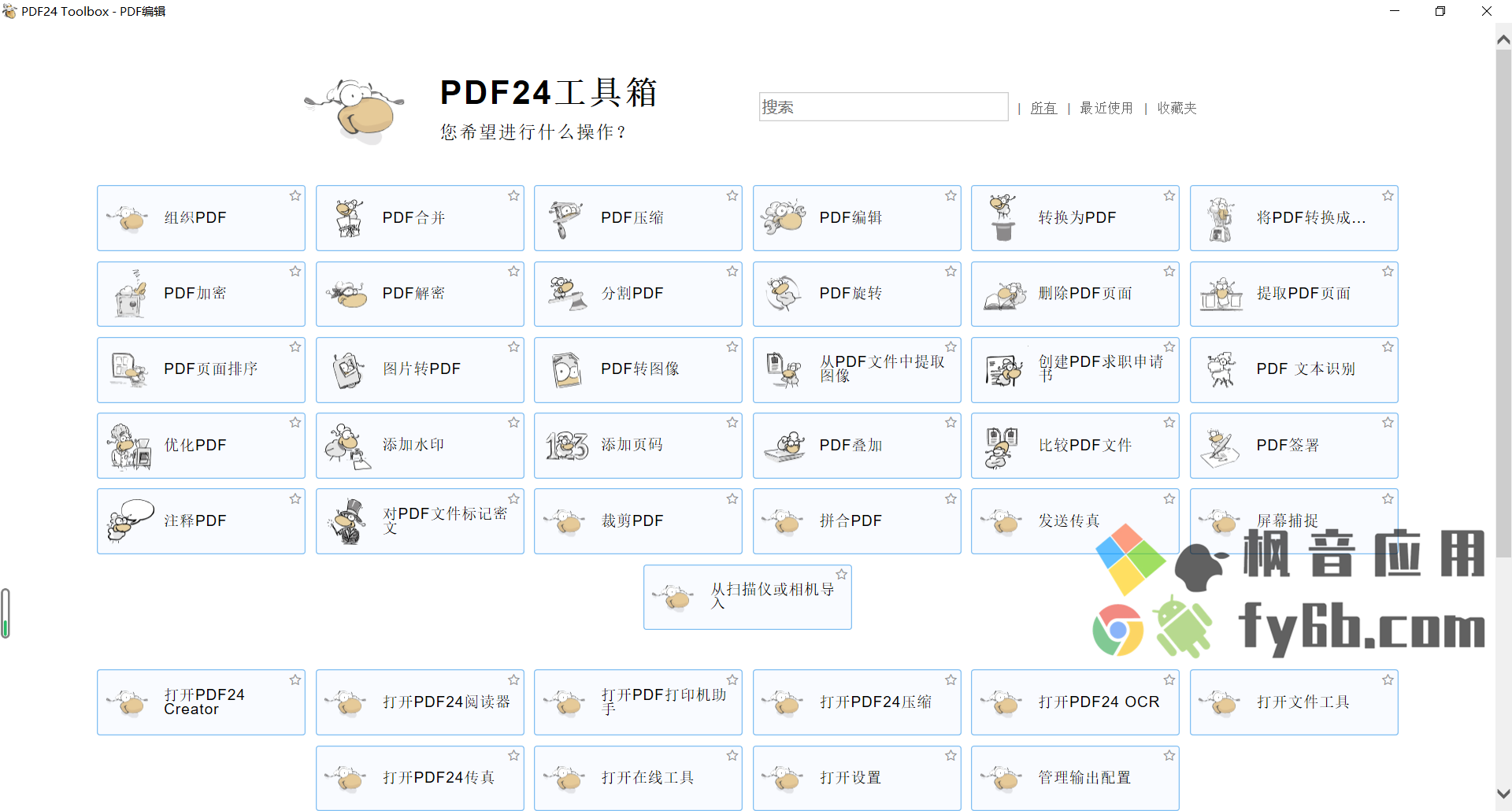Favorite the 裁剪PDF tile star

732,498
